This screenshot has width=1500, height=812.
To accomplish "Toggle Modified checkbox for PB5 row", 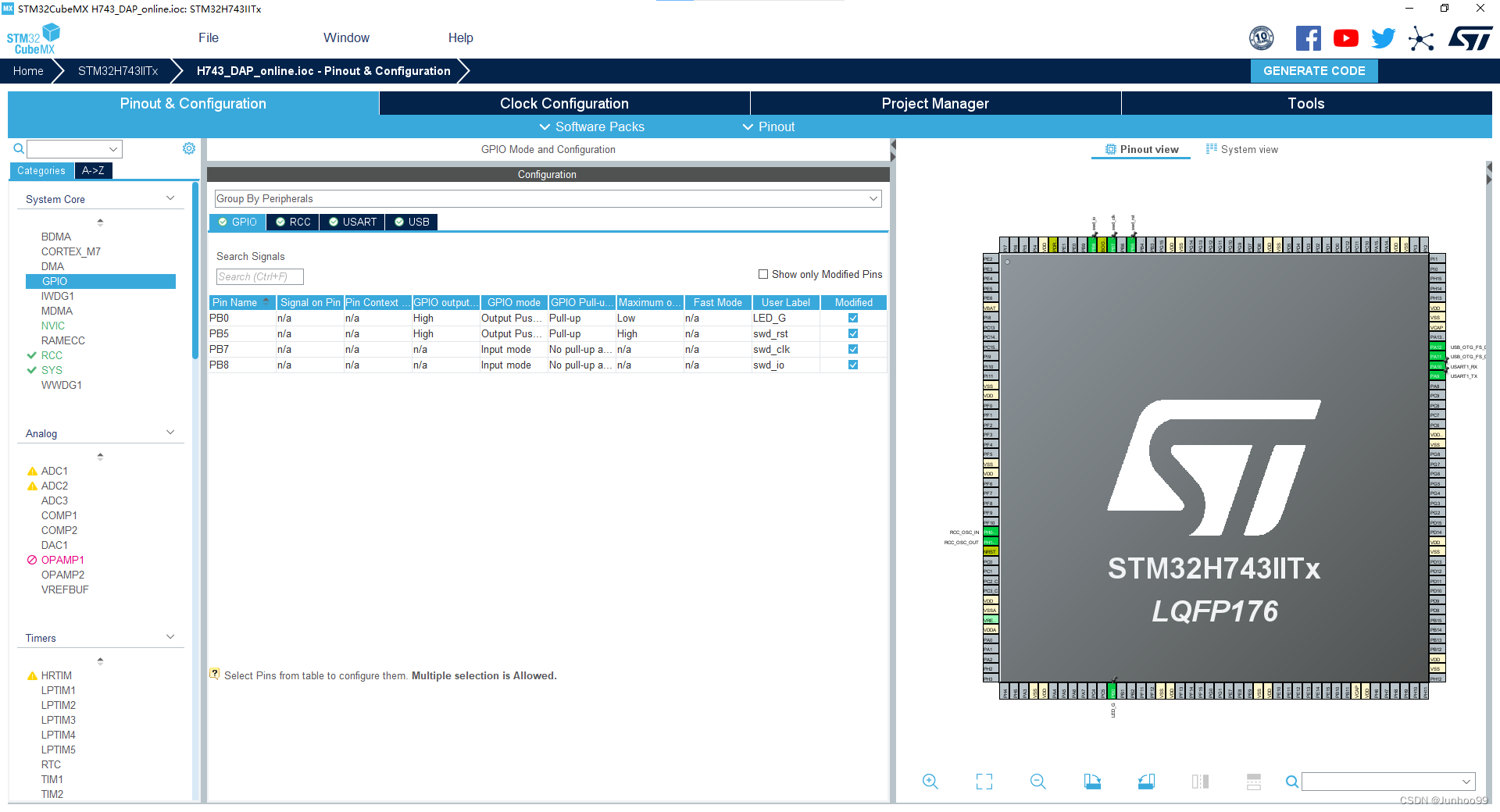I will pos(853,333).
